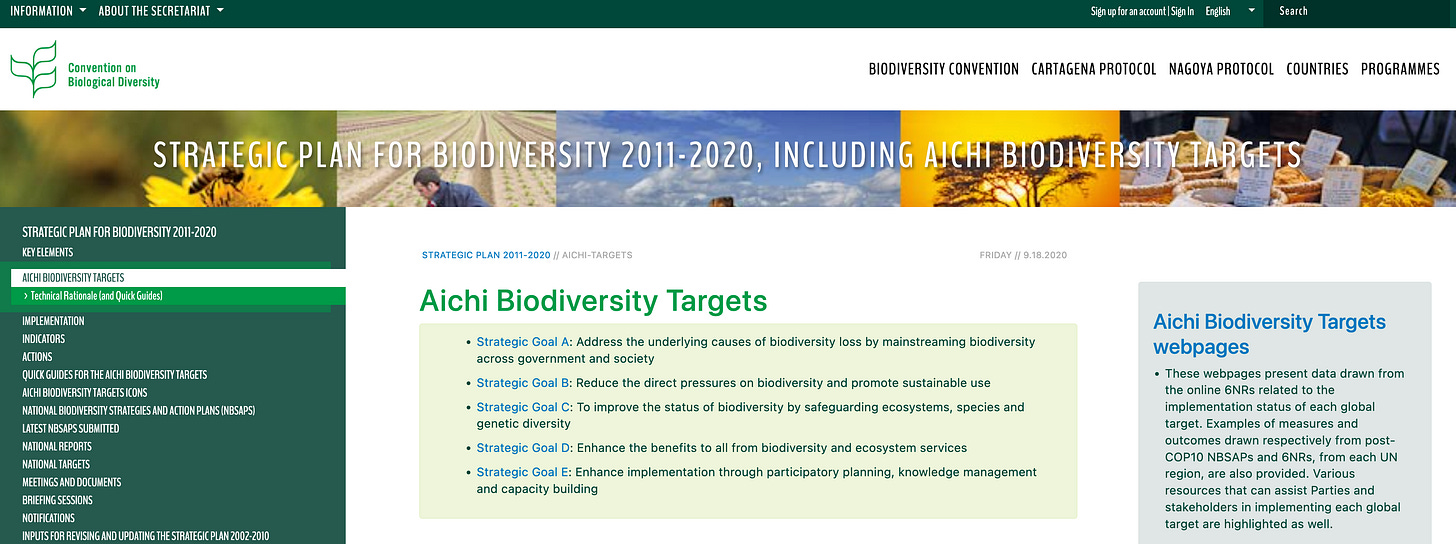Click the Convention on Biological Diversity leaf logo
This screenshot has height=544, width=1456.
33,69
